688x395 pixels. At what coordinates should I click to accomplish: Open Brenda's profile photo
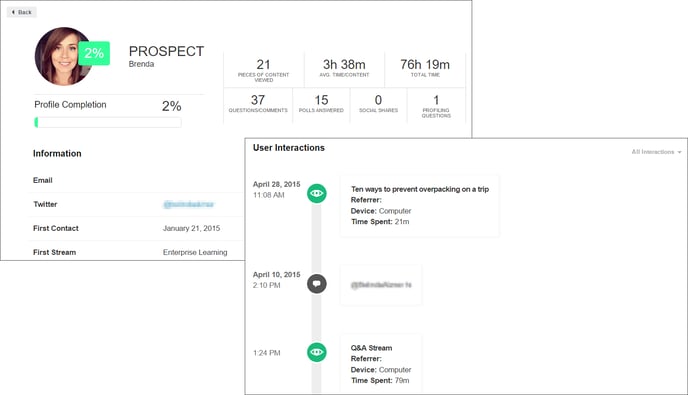coord(64,56)
